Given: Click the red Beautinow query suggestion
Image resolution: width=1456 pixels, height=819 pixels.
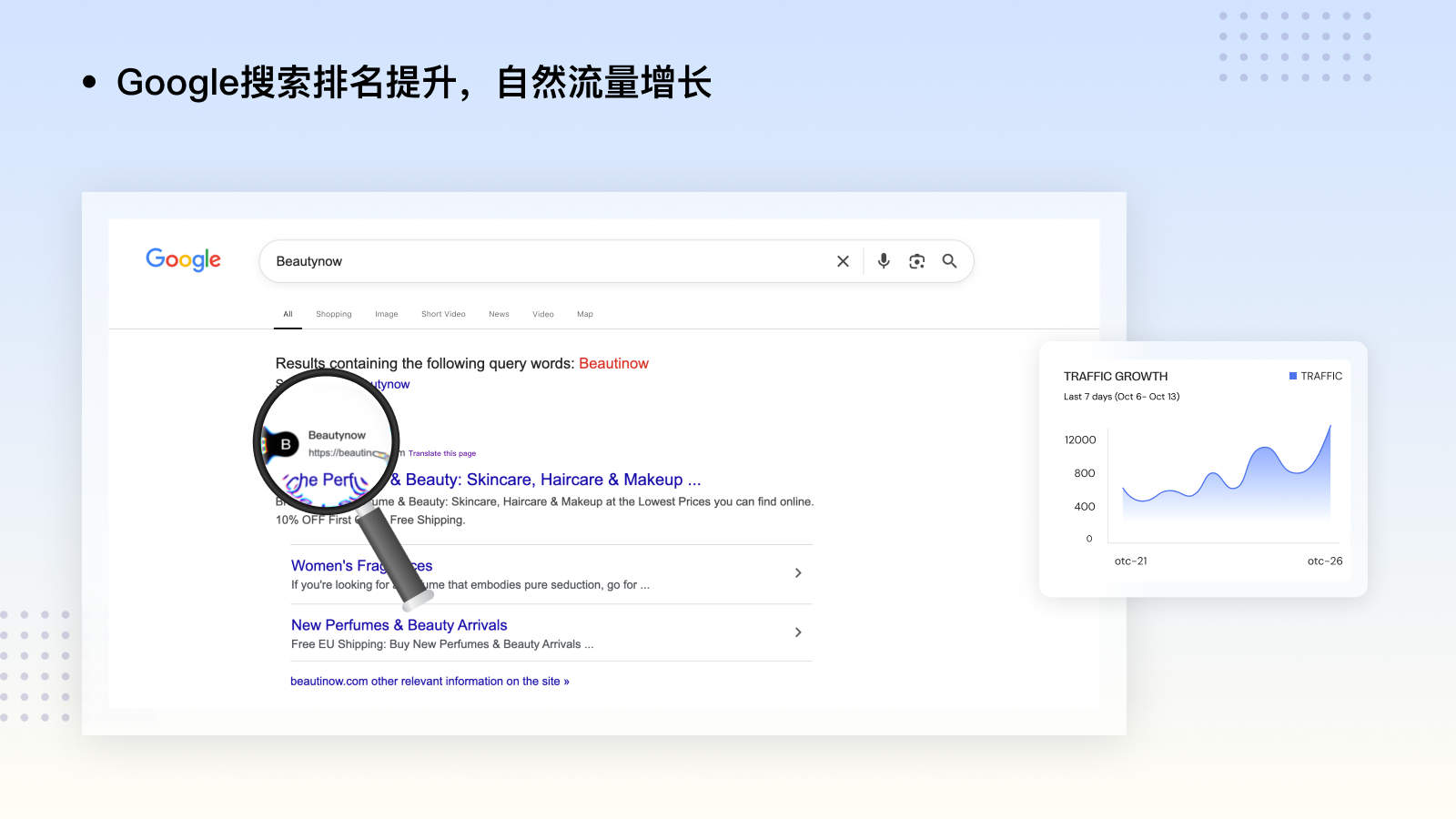Looking at the screenshot, I should click(613, 363).
